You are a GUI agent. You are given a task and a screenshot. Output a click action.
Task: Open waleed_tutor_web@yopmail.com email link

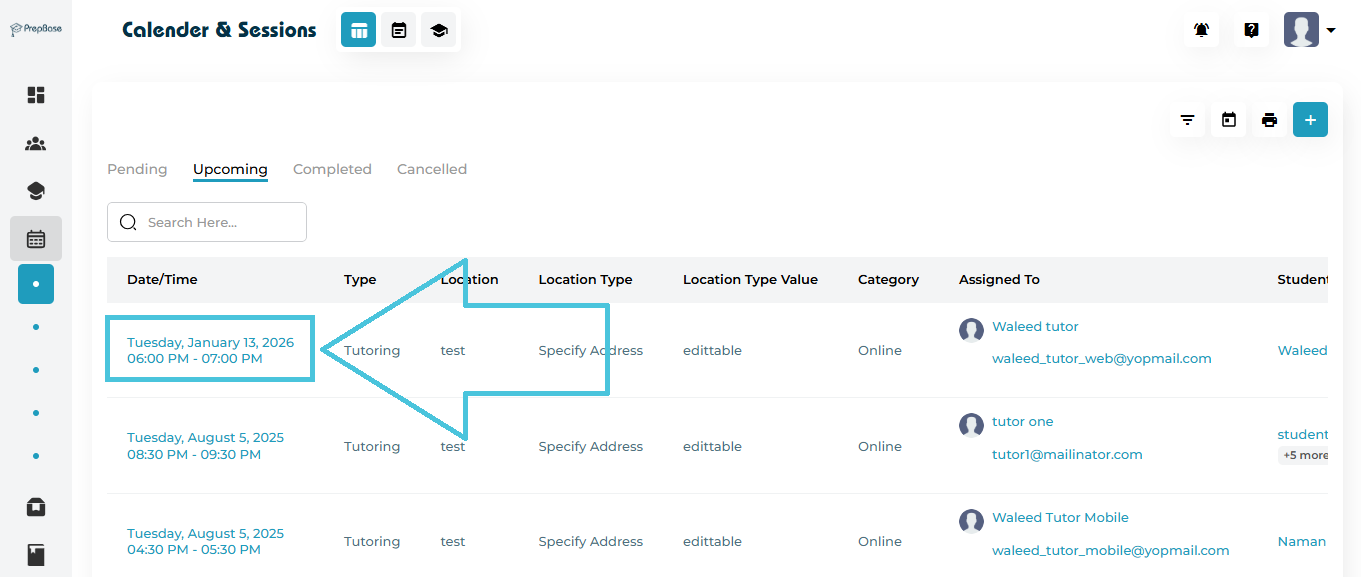(1101, 359)
